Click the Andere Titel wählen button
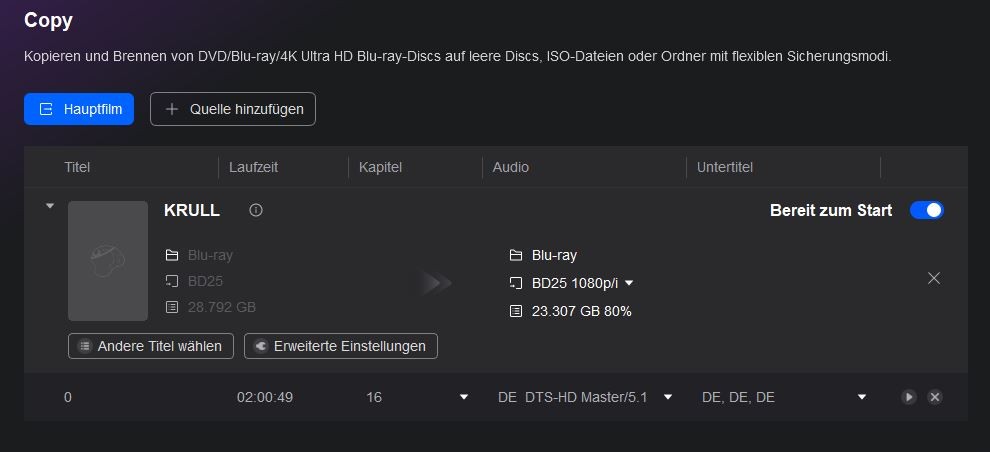 [151, 346]
